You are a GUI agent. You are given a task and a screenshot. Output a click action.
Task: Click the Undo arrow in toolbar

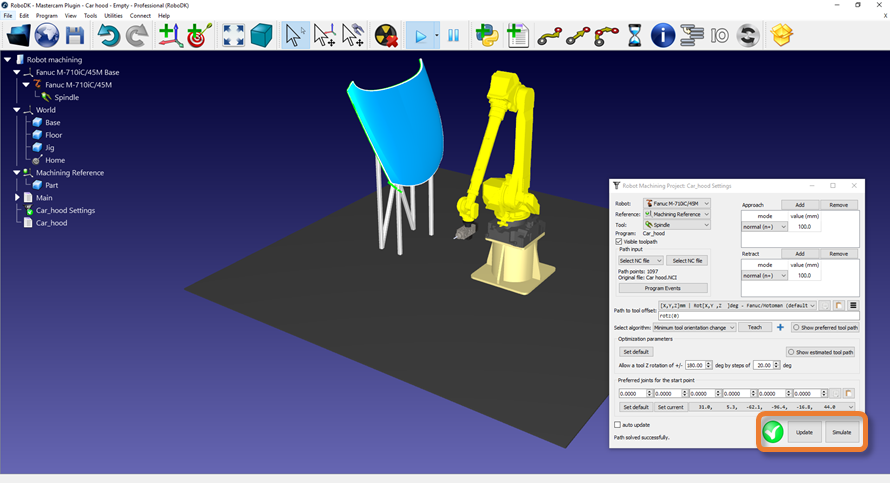108,36
